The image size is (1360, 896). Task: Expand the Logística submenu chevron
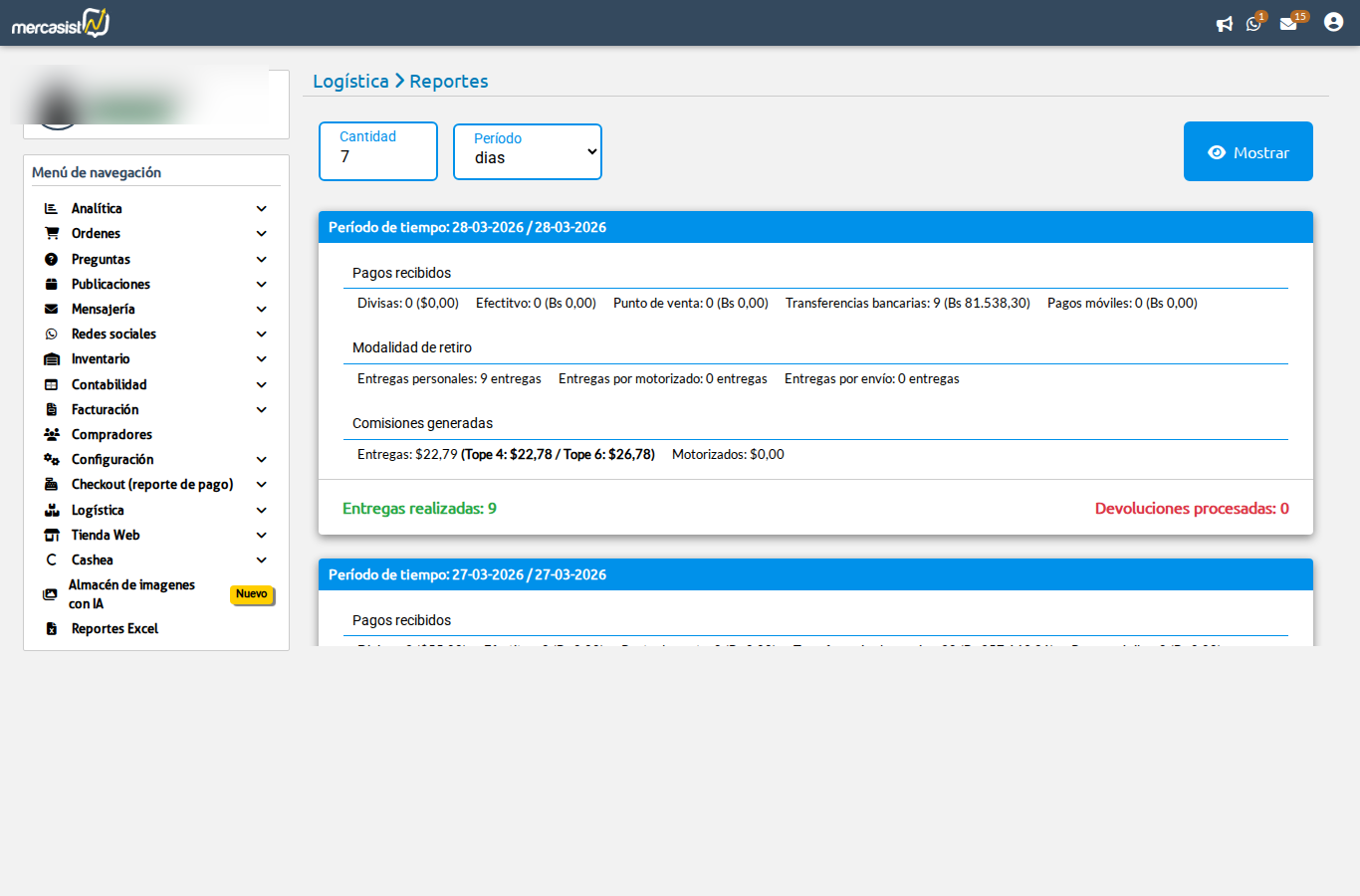[262, 511]
